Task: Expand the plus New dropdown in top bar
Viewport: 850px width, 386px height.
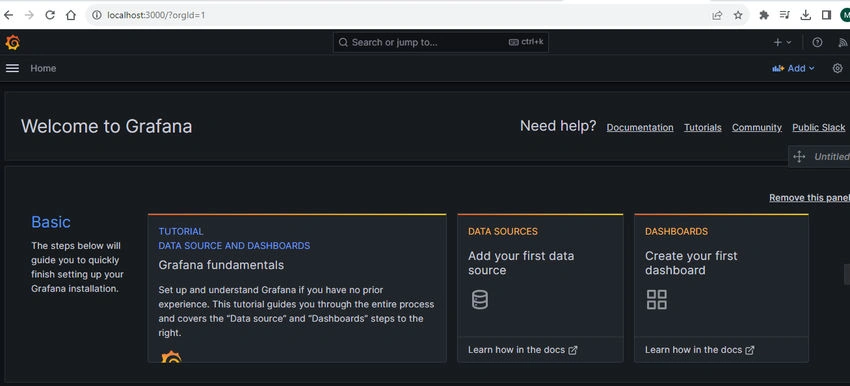Action: tap(782, 42)
